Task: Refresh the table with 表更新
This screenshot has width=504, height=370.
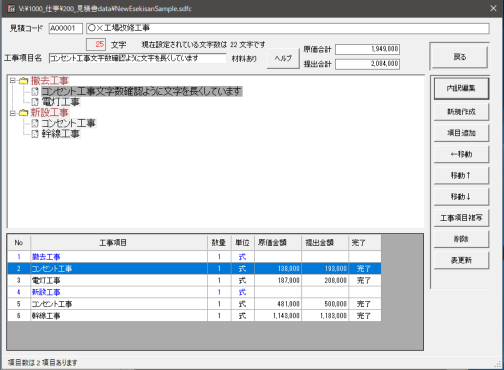Action: [461, 260]
